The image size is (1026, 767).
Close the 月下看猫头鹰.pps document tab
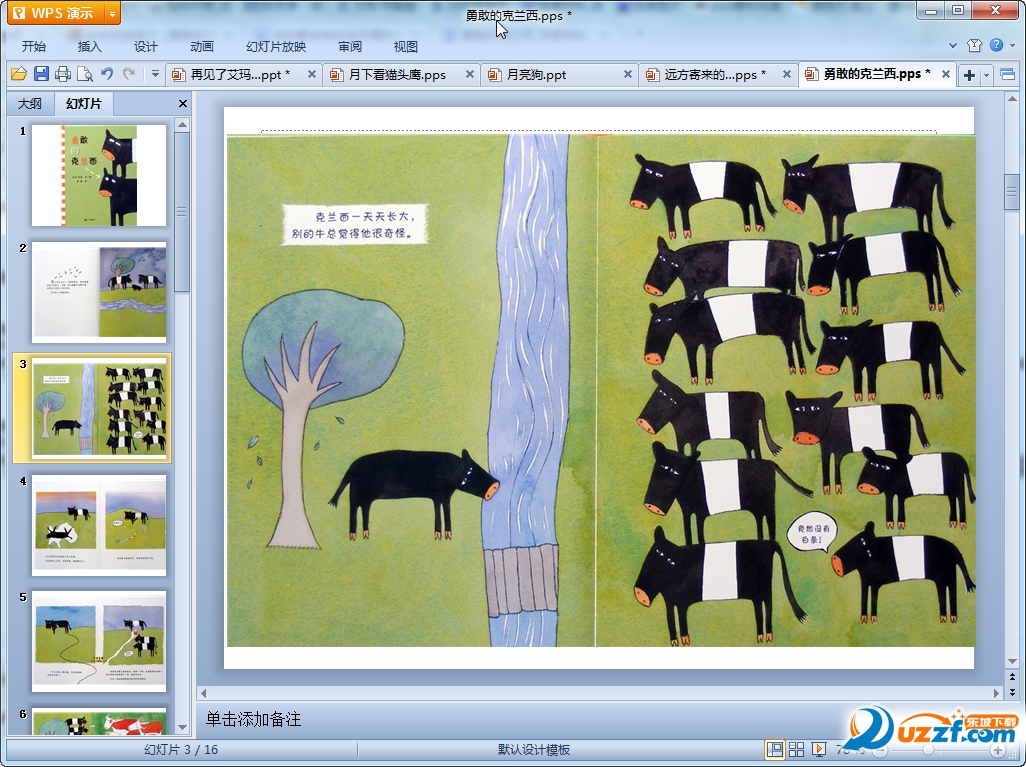click(470, 75)
